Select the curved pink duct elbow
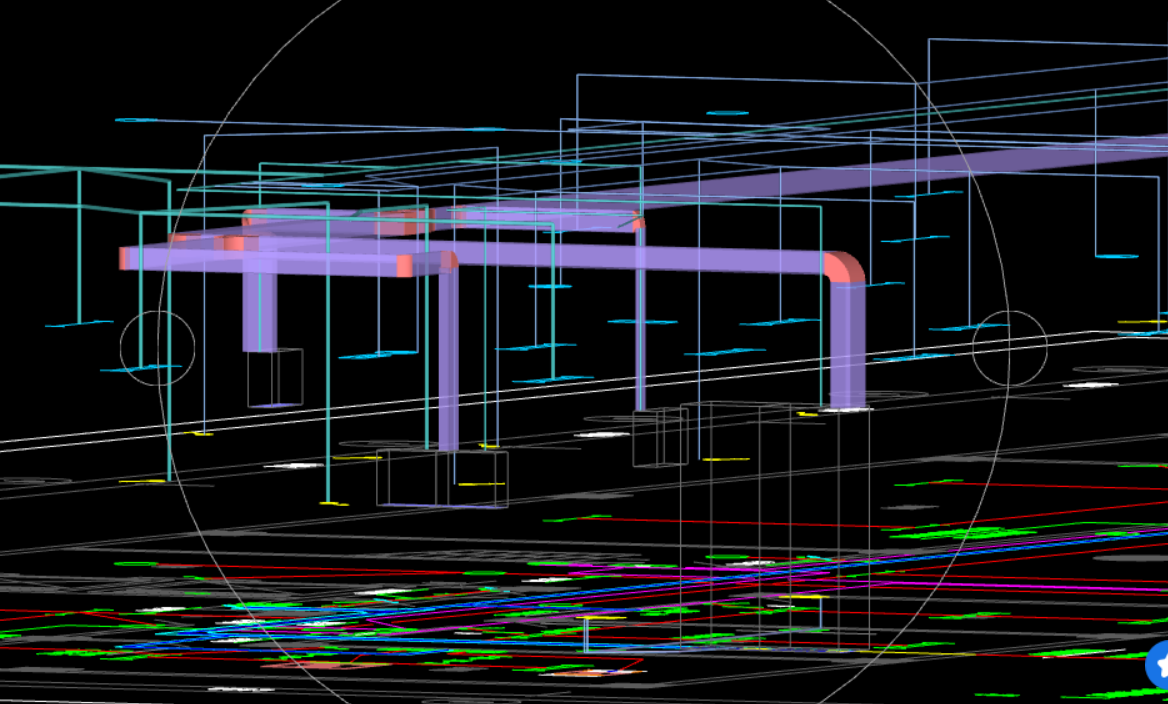1168x704 pixels. (845, 267)
